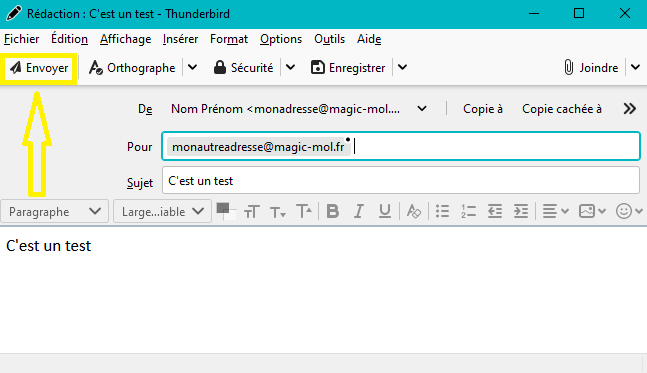Select the monautreadresse@magic-mol.fr recipient pill
Screen dimensions: 647x373
[x=258, y=147]
